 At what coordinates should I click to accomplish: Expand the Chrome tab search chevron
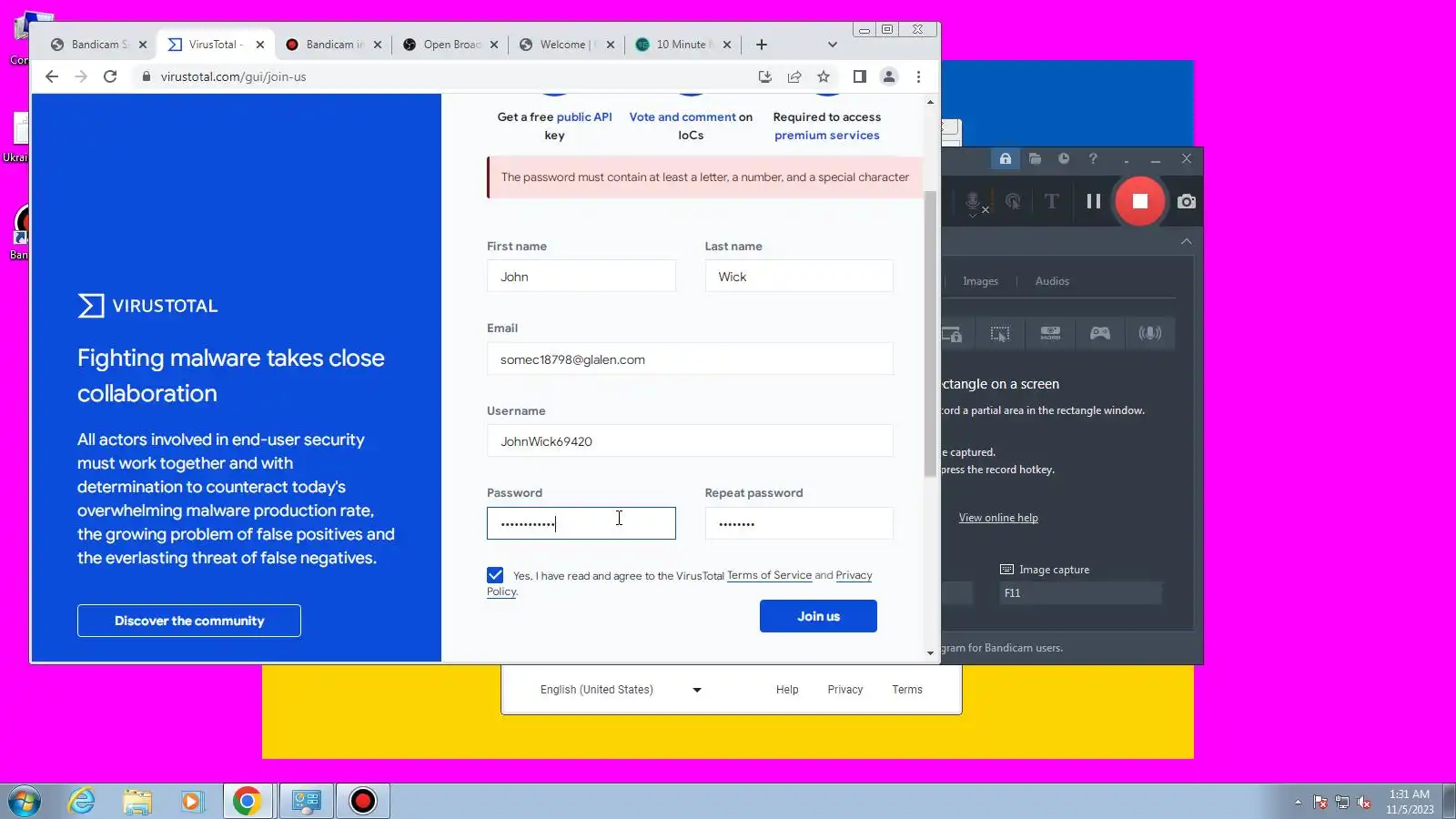[832, 45]
